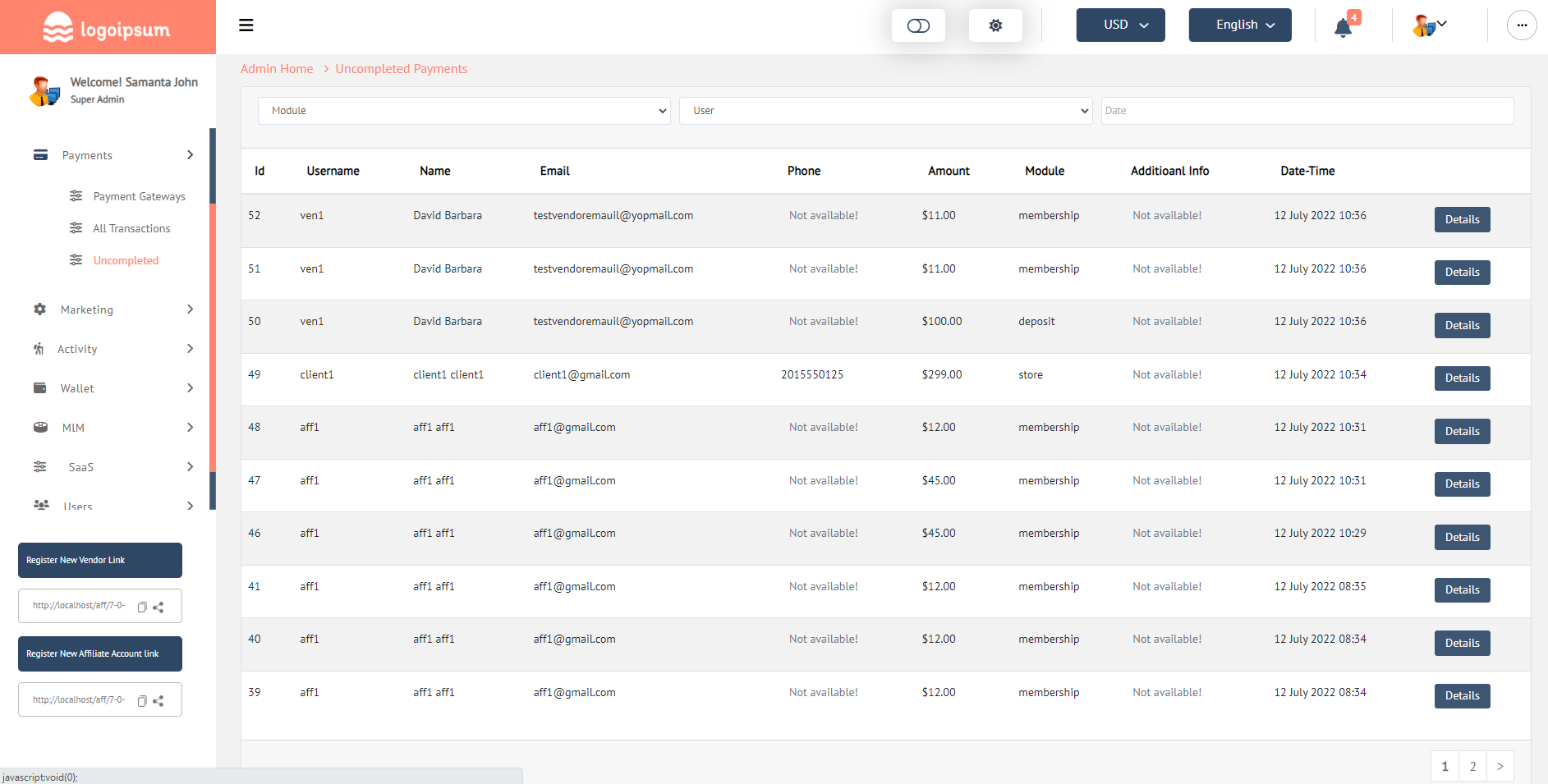Open the Module filter dropdown
This screenshot has width=1548, height=784.
[464, 110]
